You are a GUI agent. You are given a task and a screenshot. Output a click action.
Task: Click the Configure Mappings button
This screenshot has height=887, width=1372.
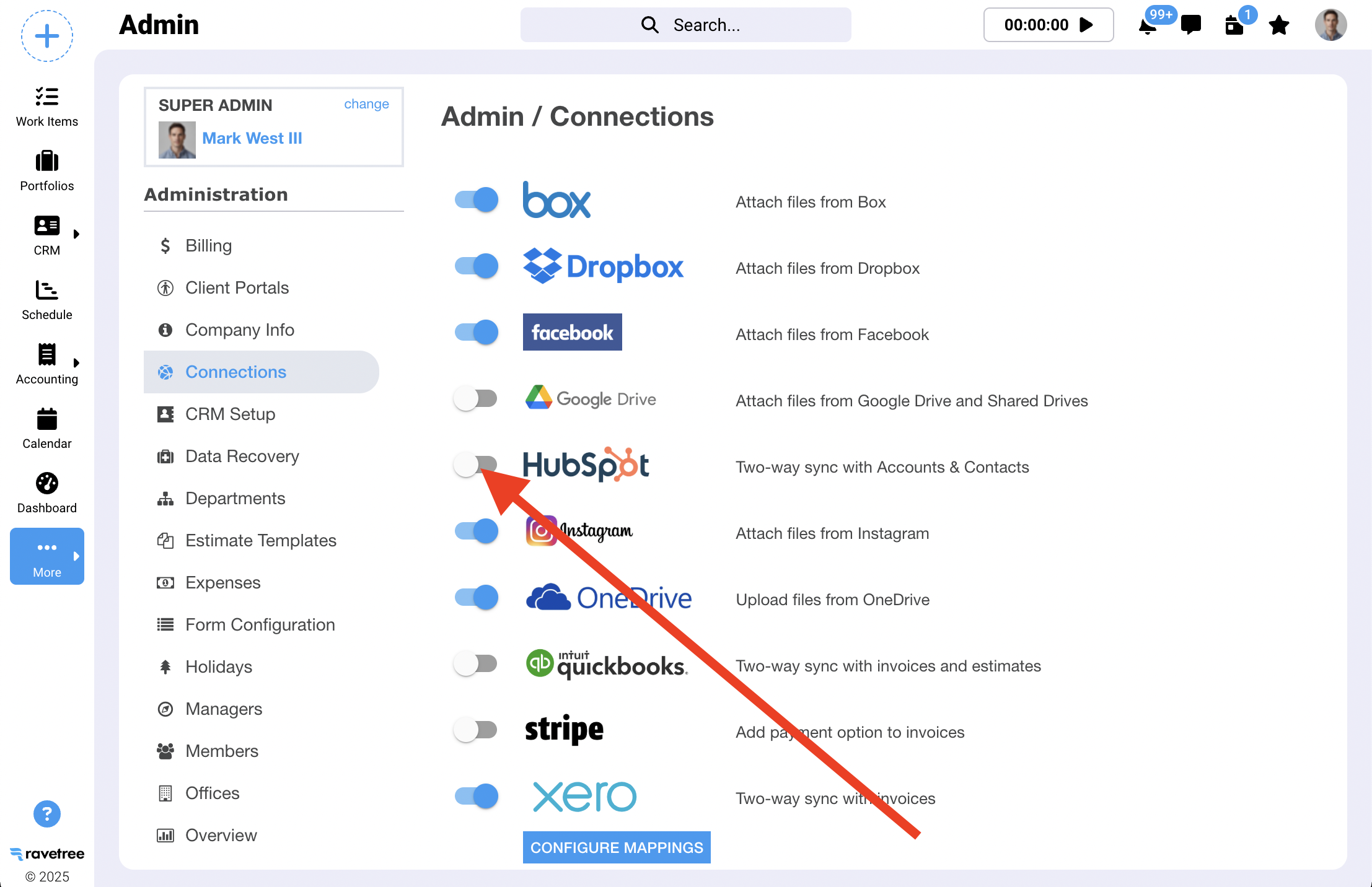click(x=616, y=847)
